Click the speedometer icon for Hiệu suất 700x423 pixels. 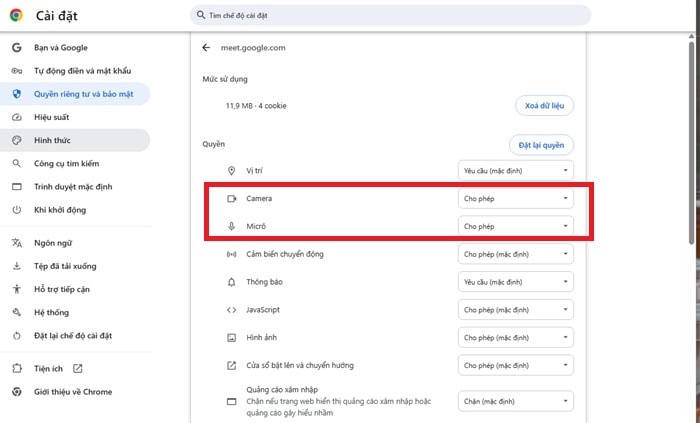(x=17, y=117)
